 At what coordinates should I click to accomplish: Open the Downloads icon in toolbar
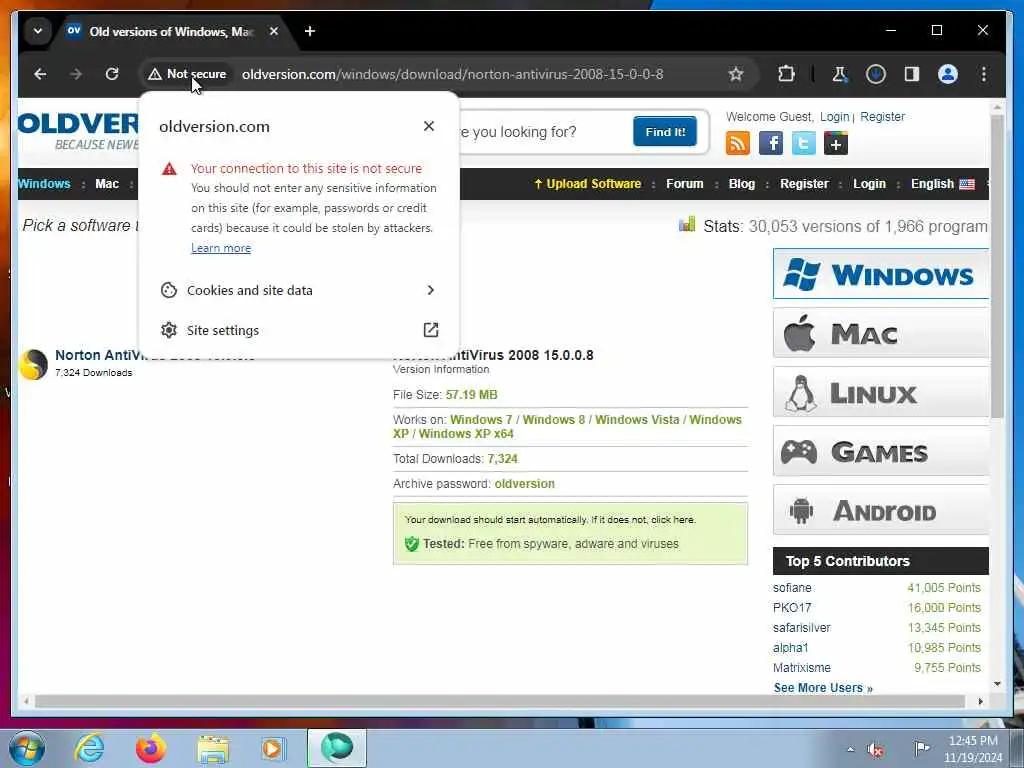click(x=876, y=74)
